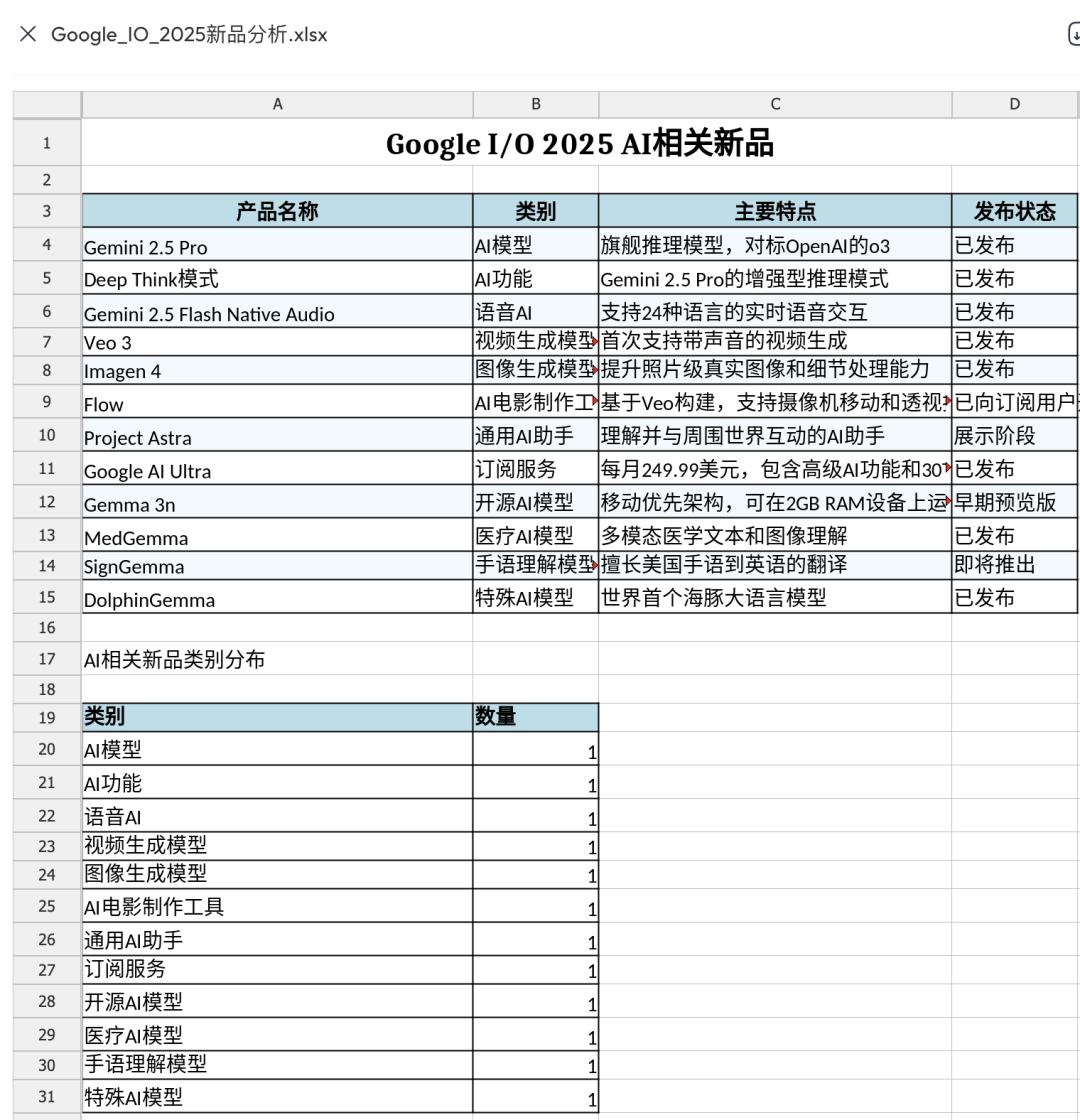
Task: Click the Gemini 2.5 Pro cell
Action: click(x=277, y=244)
